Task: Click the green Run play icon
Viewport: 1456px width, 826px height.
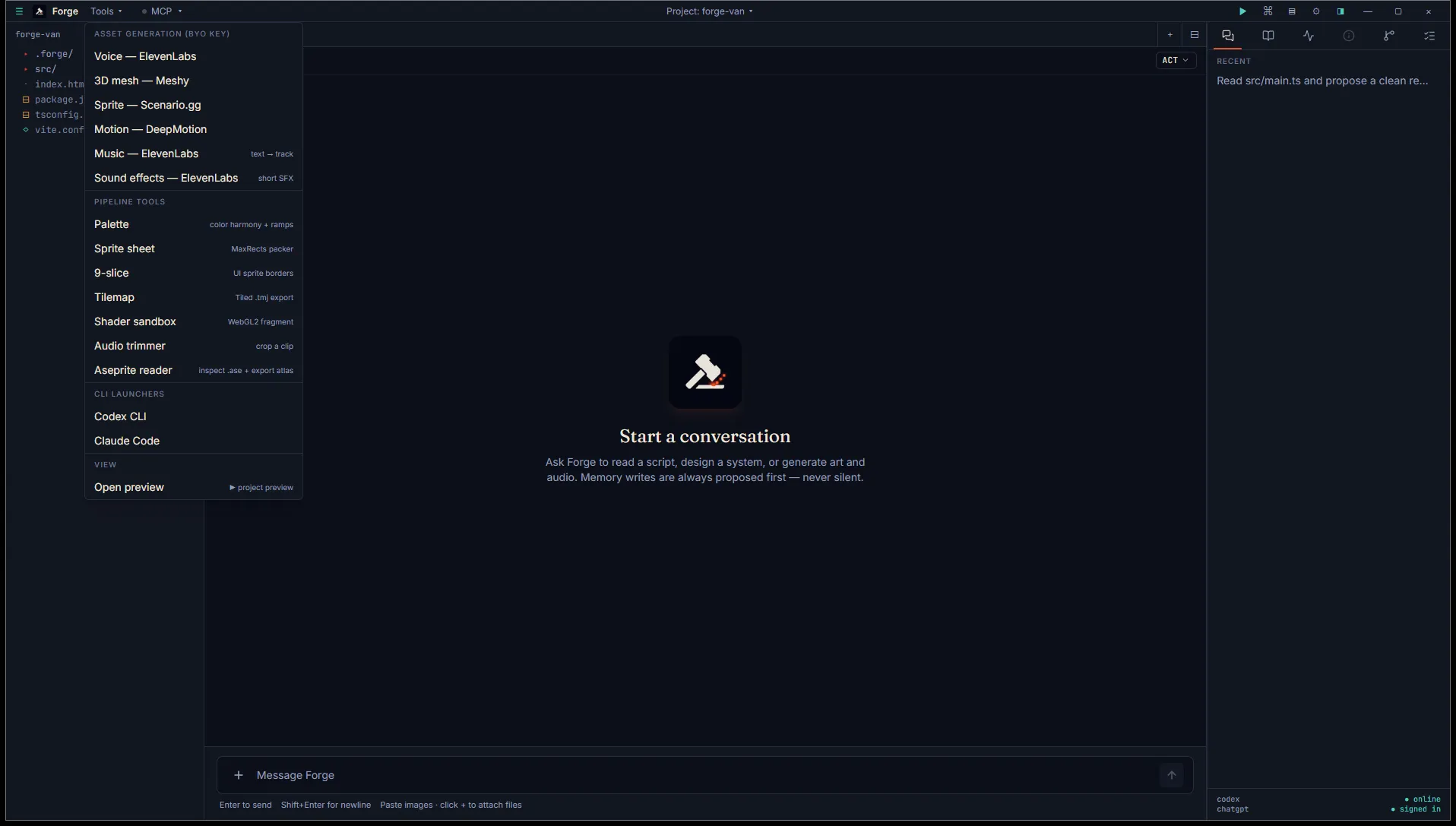Action: 1242,11
